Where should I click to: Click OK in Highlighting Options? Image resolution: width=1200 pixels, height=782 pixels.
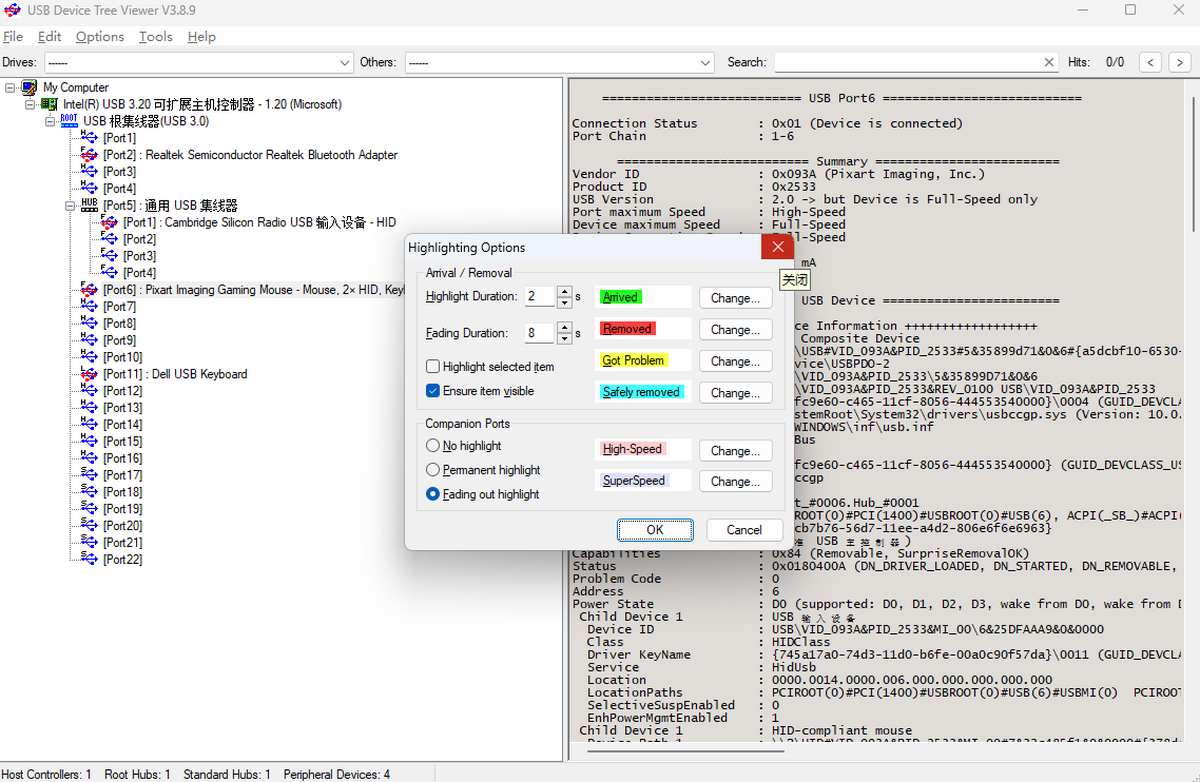tap(655, 530)
